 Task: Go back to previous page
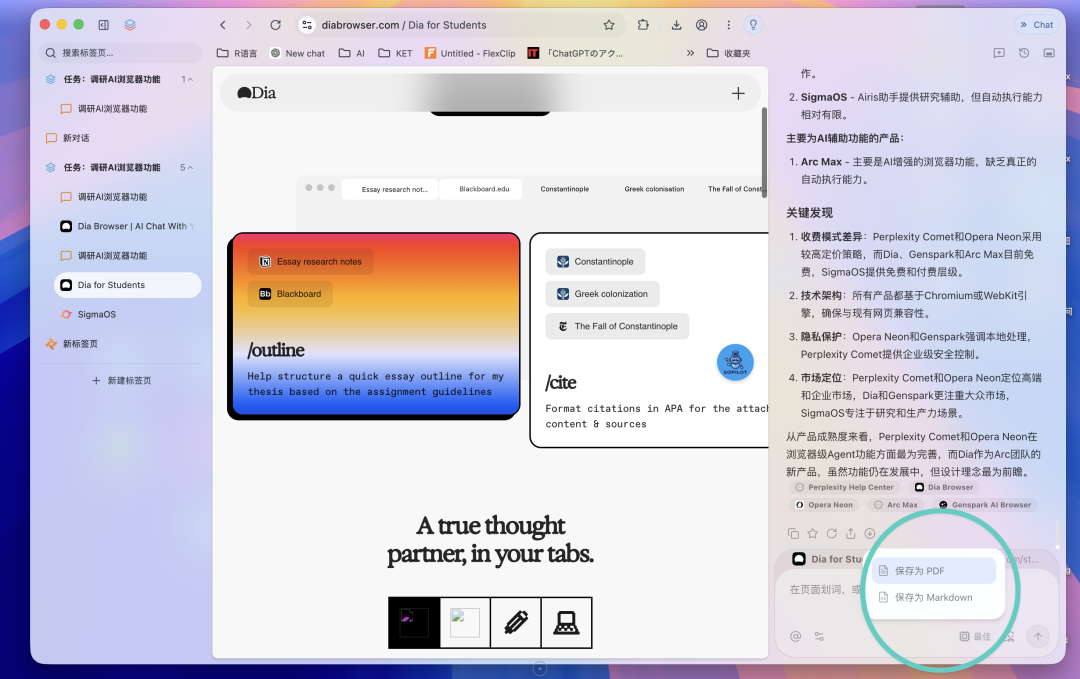[222, 25]
